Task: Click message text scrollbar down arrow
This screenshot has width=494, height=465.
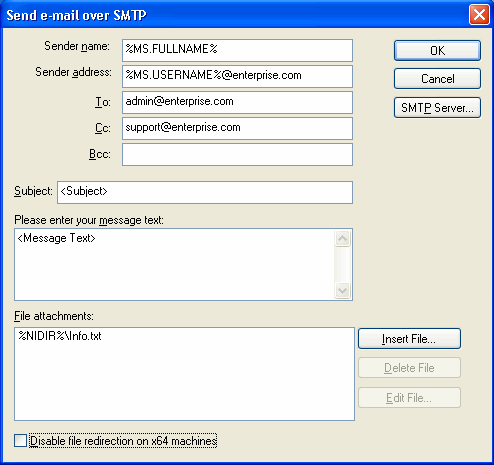Action: pyautogui.click(x=342, y=291)
